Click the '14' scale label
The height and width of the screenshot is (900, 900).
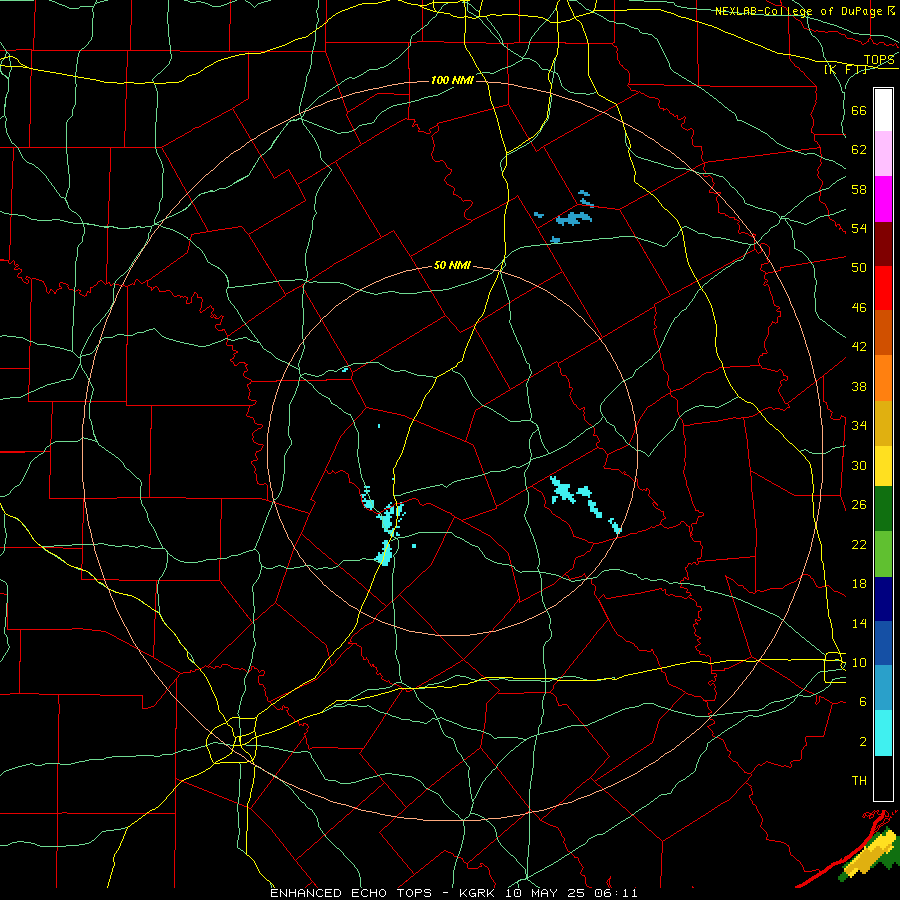coord(859,623)
